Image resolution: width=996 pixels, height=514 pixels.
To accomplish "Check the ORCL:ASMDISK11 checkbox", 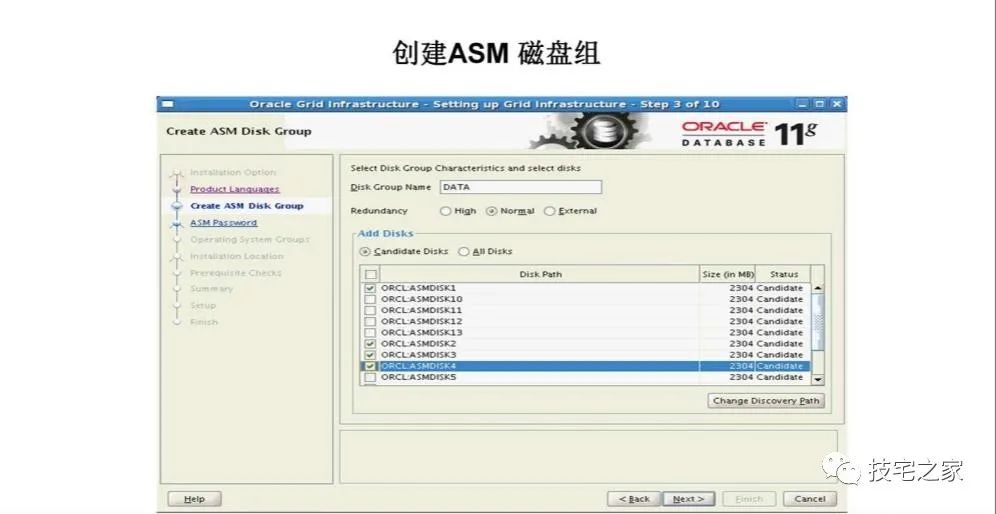I will 370,311.
